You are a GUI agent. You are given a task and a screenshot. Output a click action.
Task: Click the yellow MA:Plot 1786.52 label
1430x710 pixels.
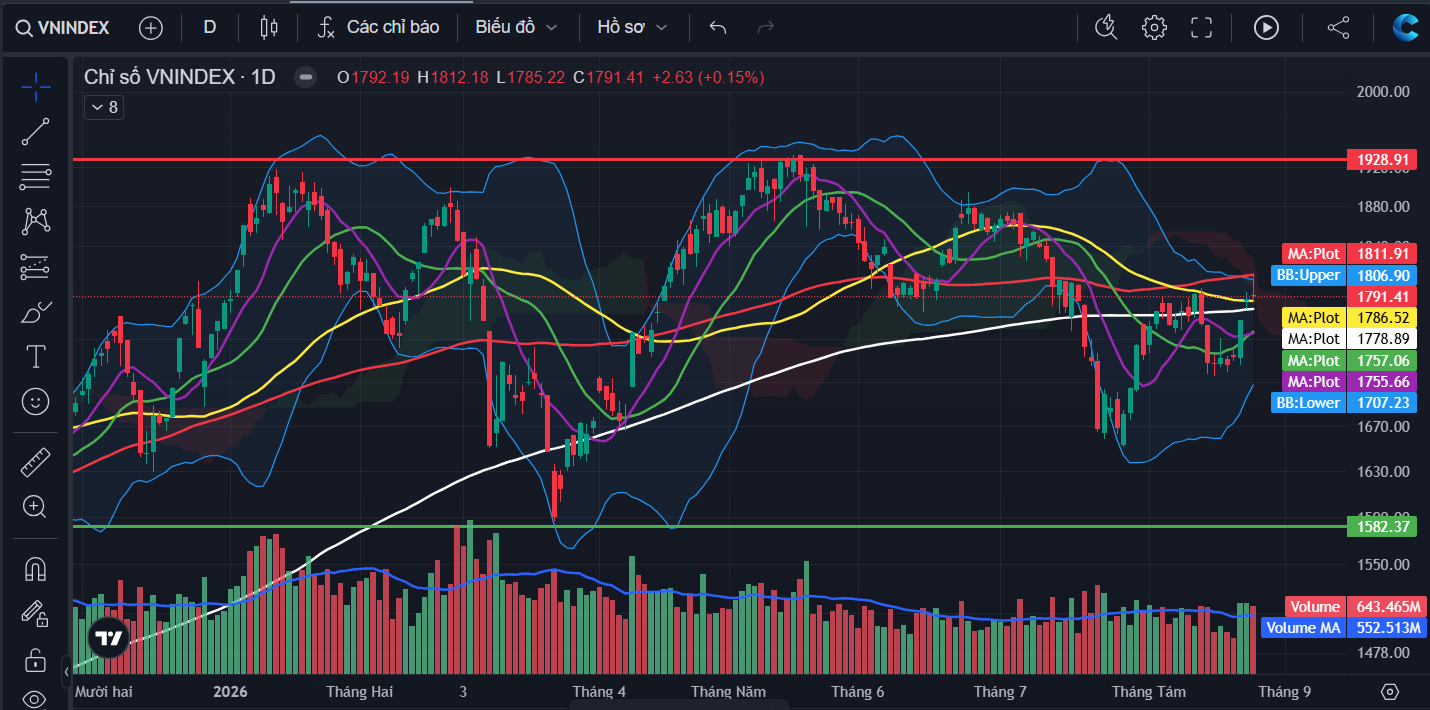[x=1349, y=317]
